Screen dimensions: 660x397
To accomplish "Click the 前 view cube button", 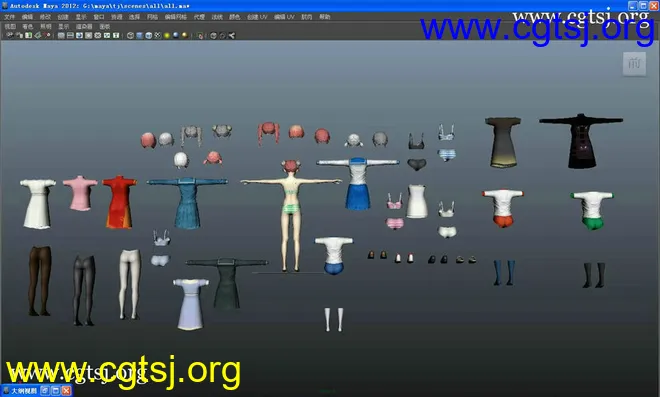I will coord(634,64).
